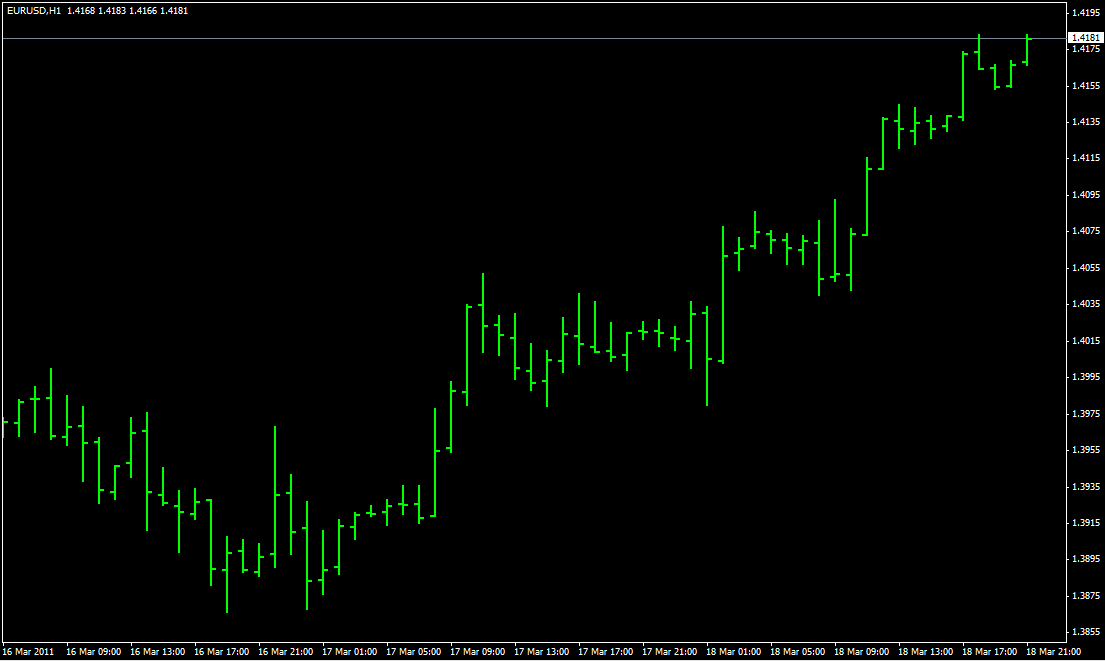This screenshot has height=661, width=1105.
Task: Click the 18 Mar 05:00 time label
Action: [798, 652]
